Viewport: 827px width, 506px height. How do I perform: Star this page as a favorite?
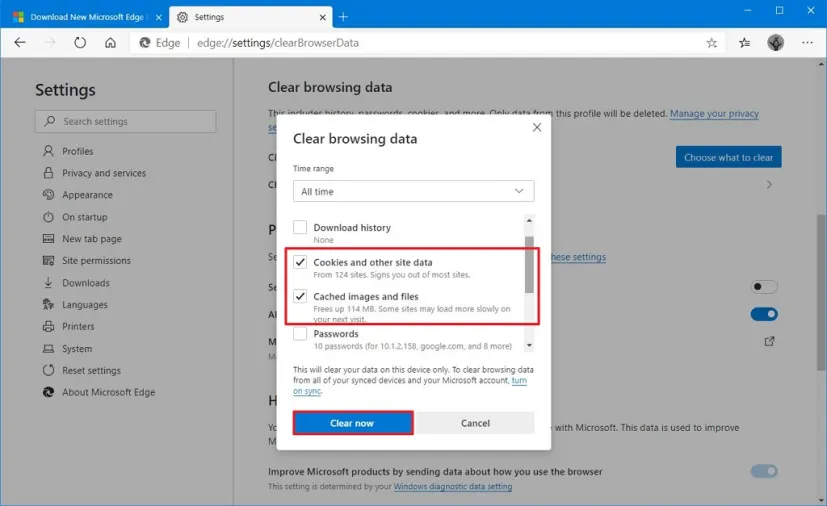coord(712,43)
